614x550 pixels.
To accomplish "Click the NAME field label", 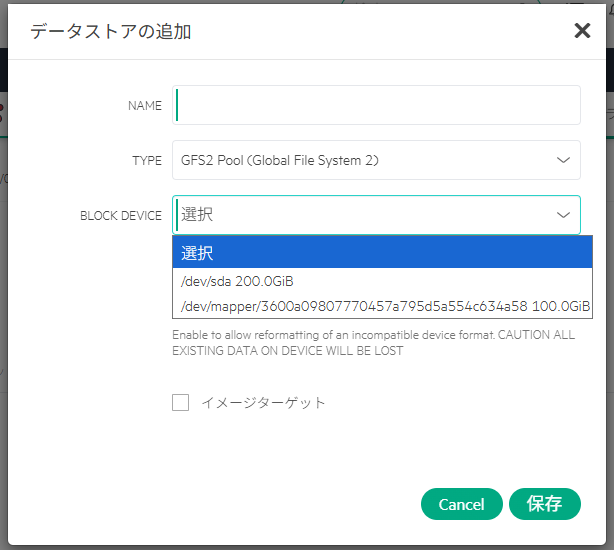I will [x=144, y=106].
